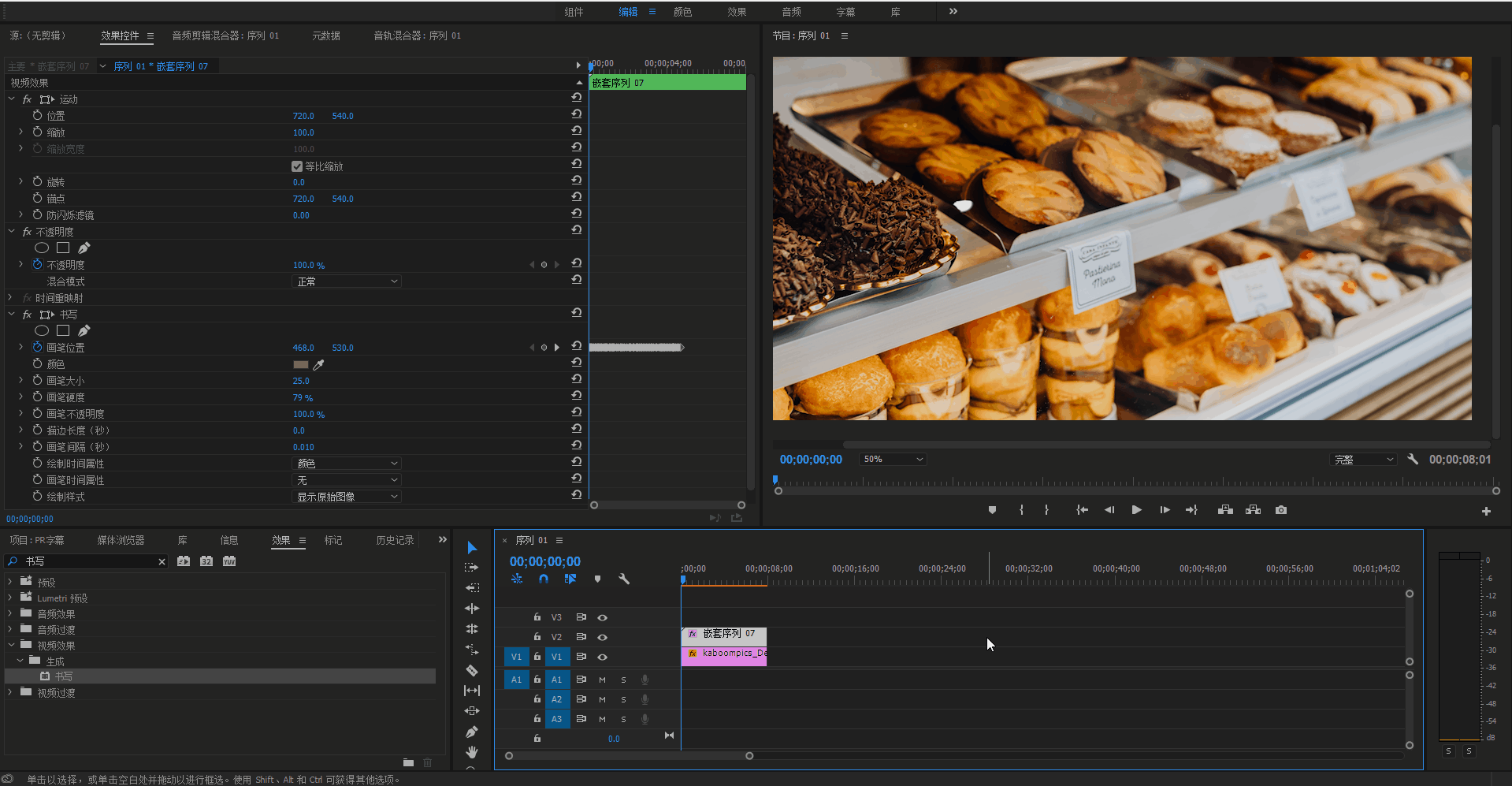Click the brush color swatch

pyautogui.click(x=300, y=364)
